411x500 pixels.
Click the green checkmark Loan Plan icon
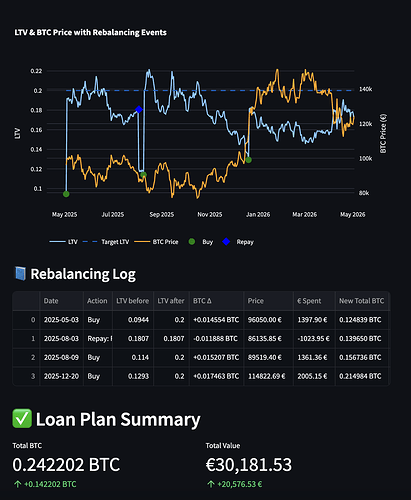(x=22, y=419)
